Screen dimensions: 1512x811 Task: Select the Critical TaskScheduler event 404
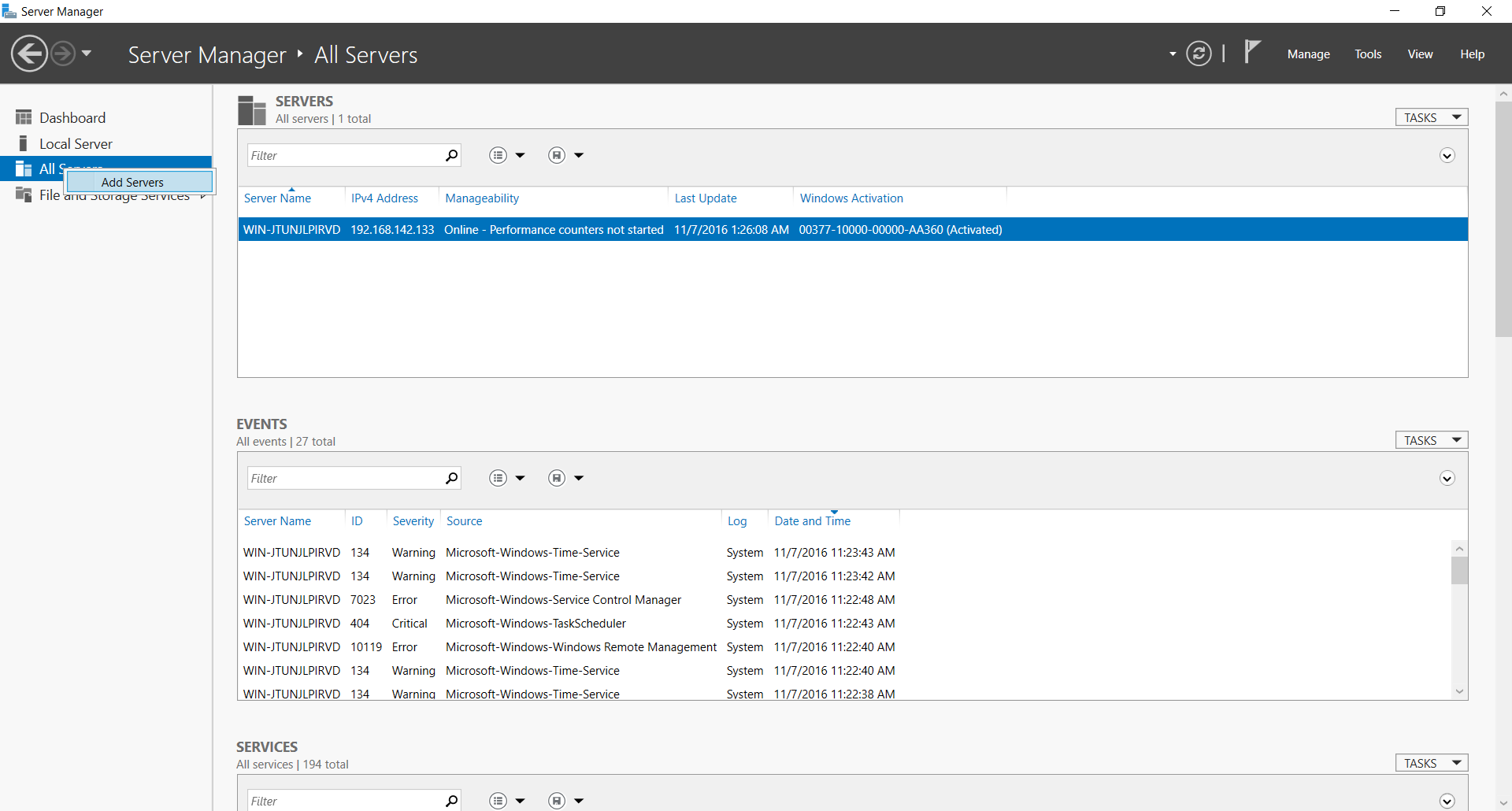point(844,624)
